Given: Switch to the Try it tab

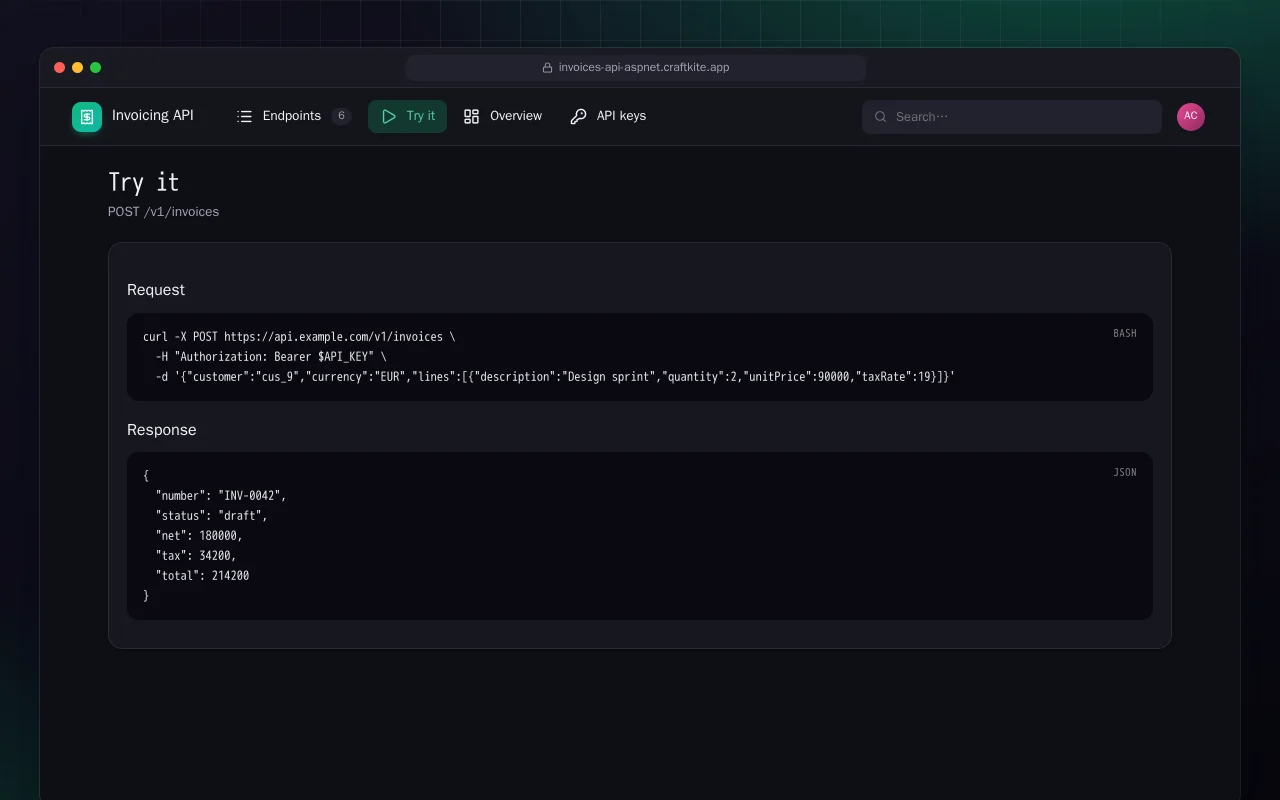Looking at the screenshot, I should (x=407, y=117).
